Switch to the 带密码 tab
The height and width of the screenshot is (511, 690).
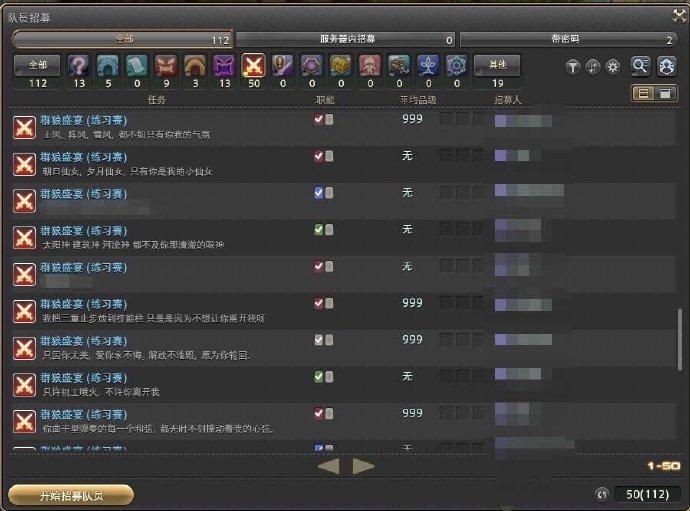[x=568, y=40]
